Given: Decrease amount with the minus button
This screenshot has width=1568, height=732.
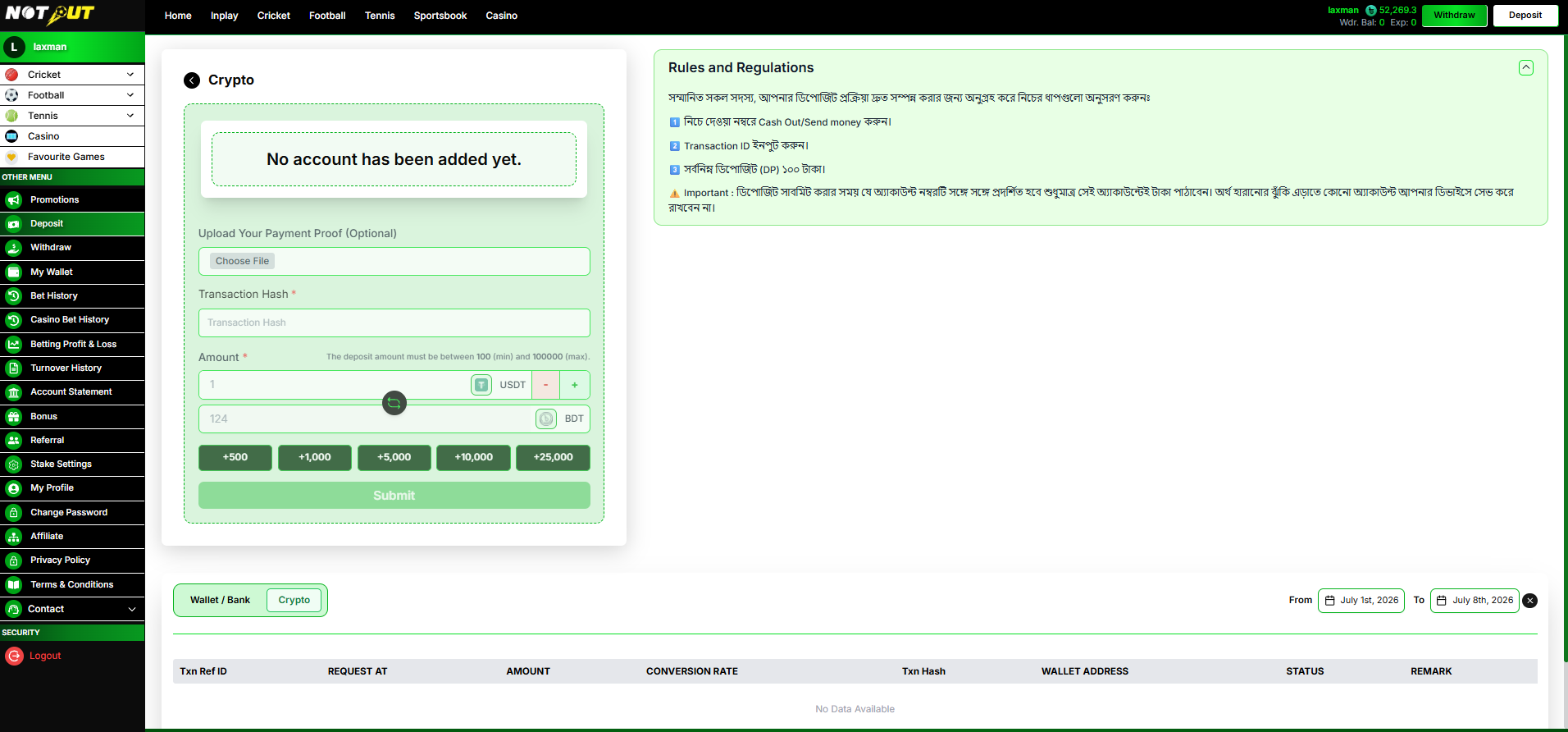Looking at the screenshot, I should [546, 385].
